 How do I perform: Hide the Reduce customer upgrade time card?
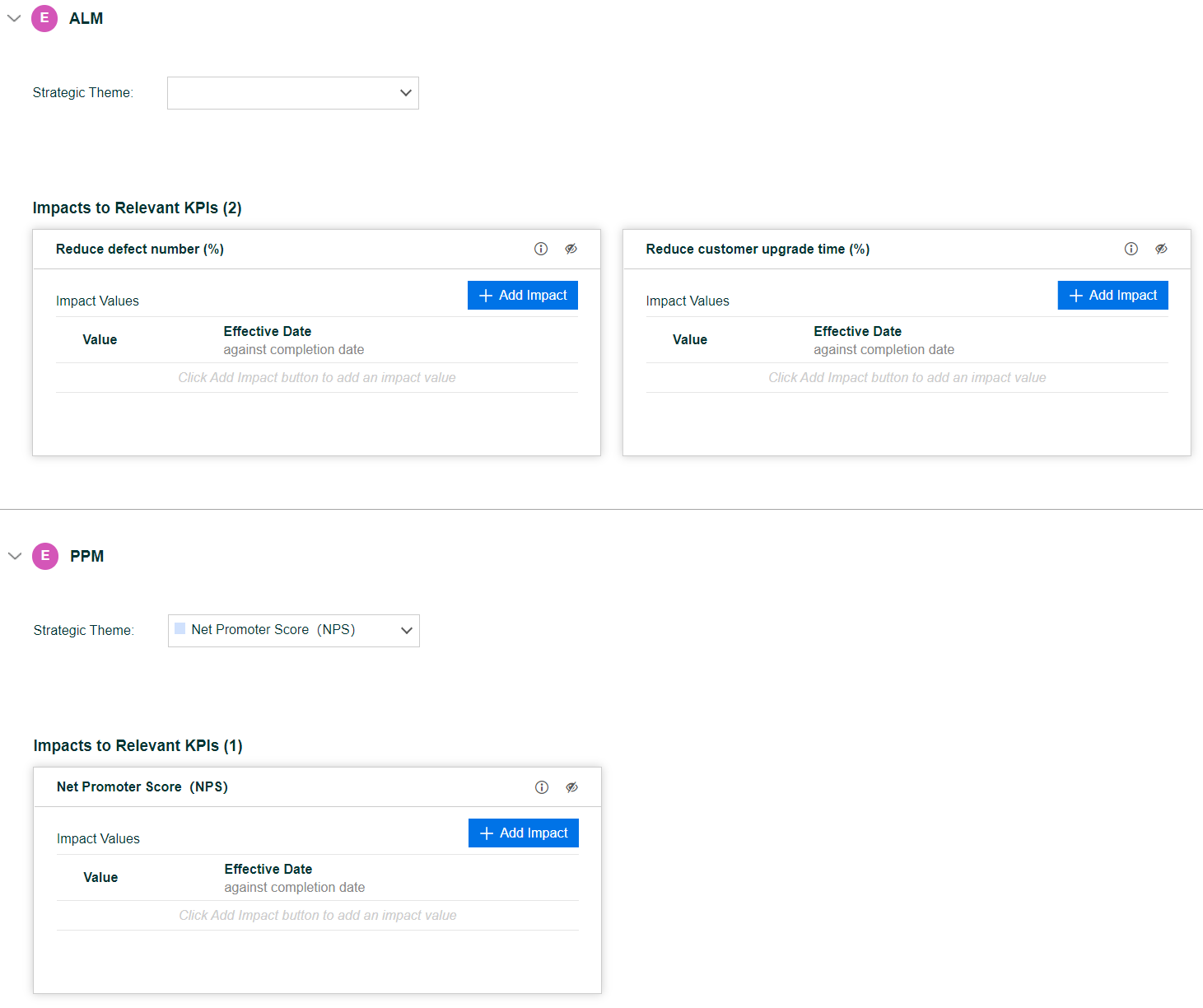coord(1161,249)
